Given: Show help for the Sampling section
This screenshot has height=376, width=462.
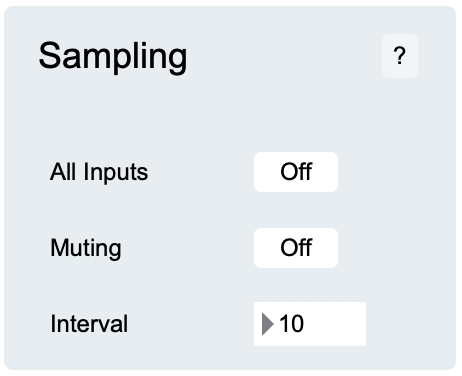Looking at the screenshot, I should click(400, 56).
